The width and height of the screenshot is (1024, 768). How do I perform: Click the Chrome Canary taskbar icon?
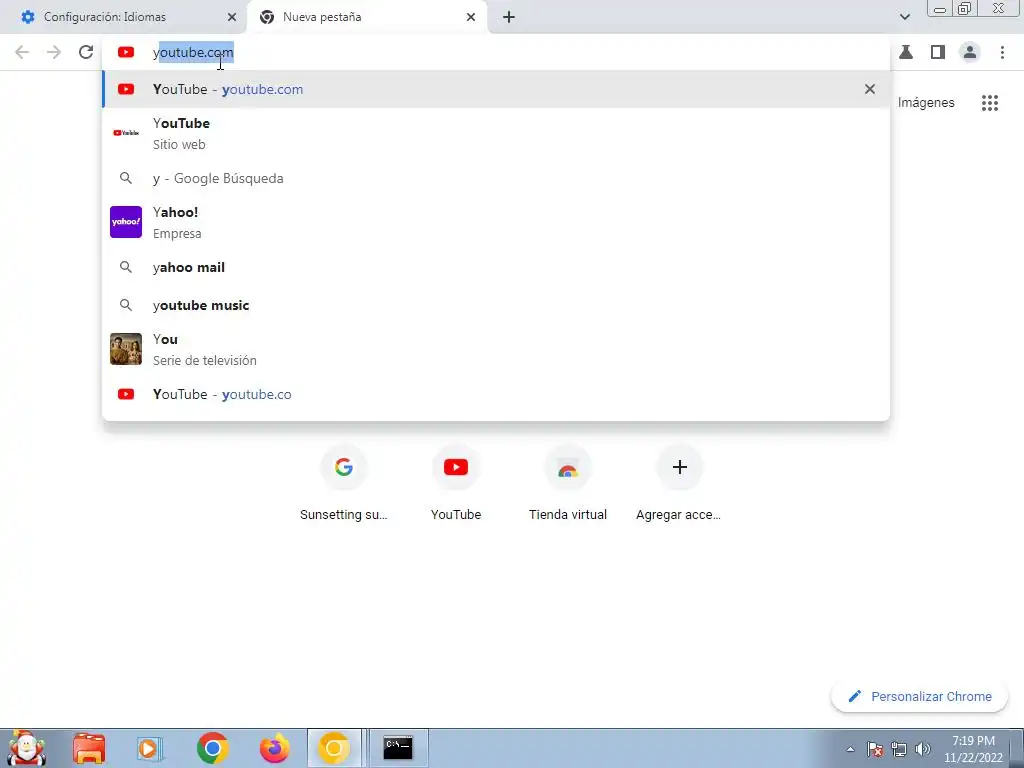point(334,748)
